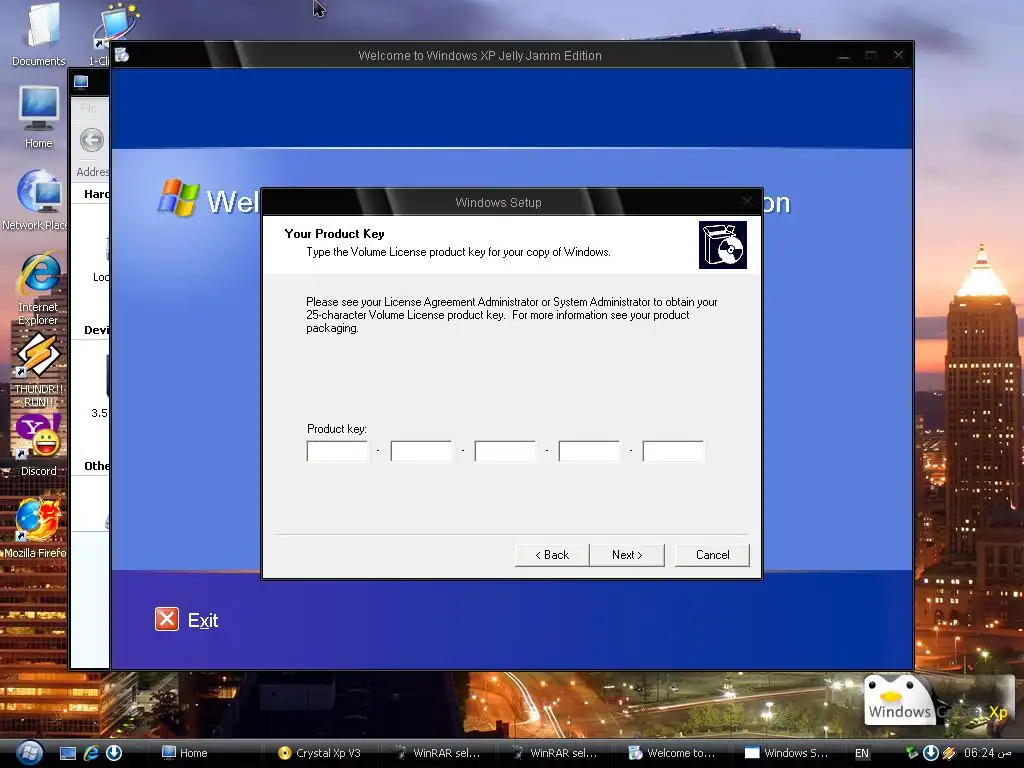Click the green network tray icon
The height and width of the screenshot is (768, 1024).
912,753
